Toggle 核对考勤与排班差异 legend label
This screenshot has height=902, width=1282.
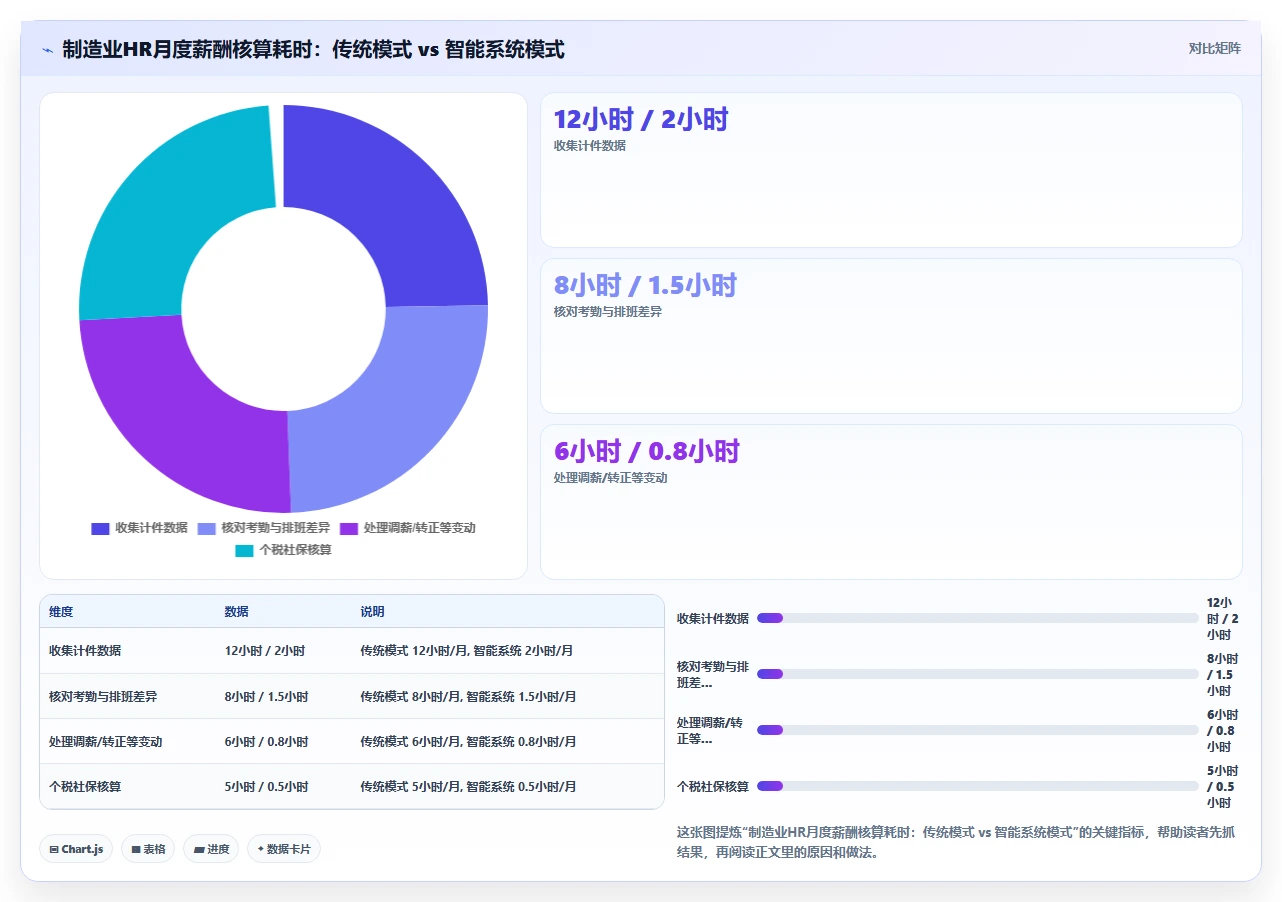275,528
